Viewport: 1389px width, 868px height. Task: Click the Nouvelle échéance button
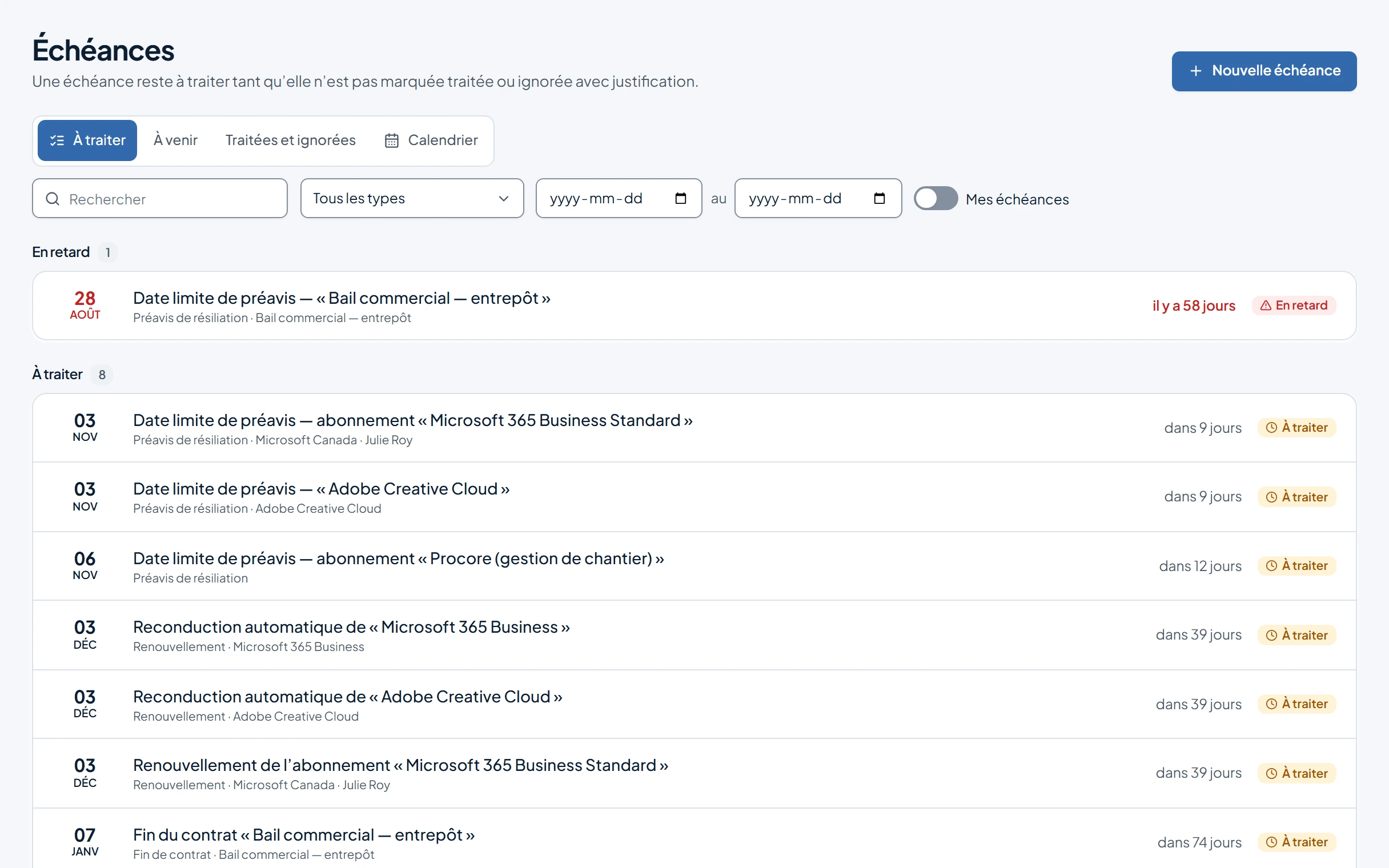pyautogui.click(x=1264, y=71)
